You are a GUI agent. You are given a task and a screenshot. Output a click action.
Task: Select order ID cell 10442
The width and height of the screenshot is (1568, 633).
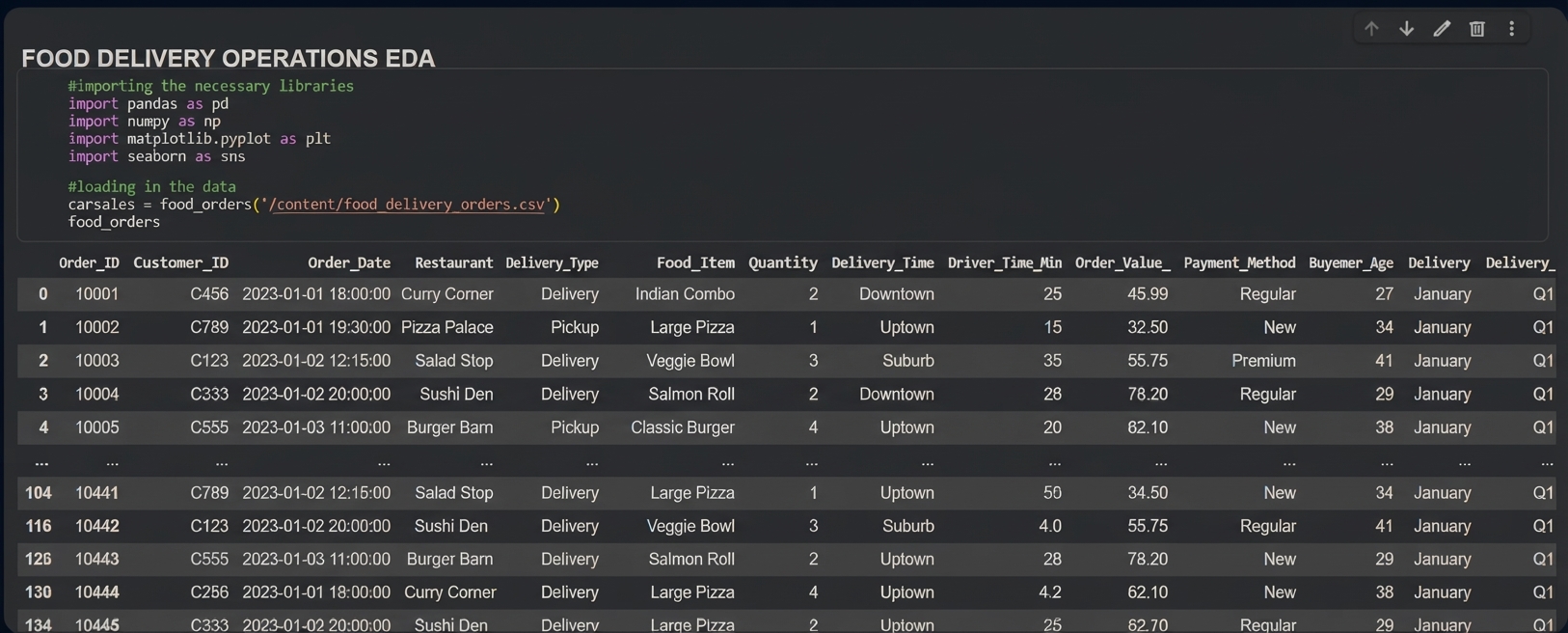pyautogui.click(x=96, y=526)
